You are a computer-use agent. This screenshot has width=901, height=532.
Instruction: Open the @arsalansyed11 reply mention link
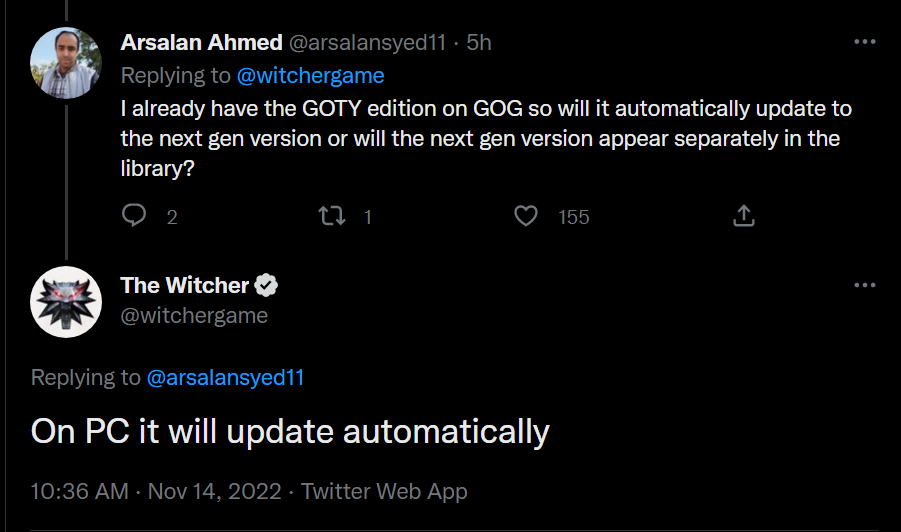pos(225,377)
